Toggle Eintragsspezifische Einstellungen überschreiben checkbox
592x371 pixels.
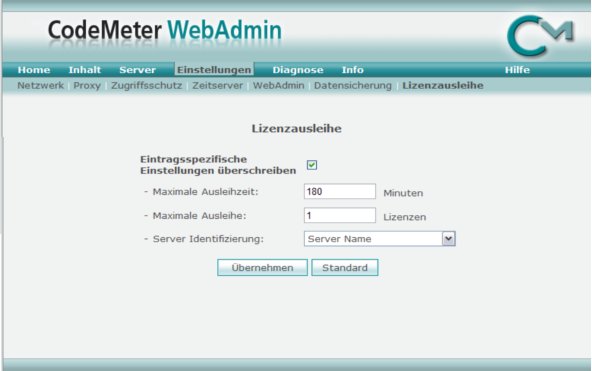point(312,165)
